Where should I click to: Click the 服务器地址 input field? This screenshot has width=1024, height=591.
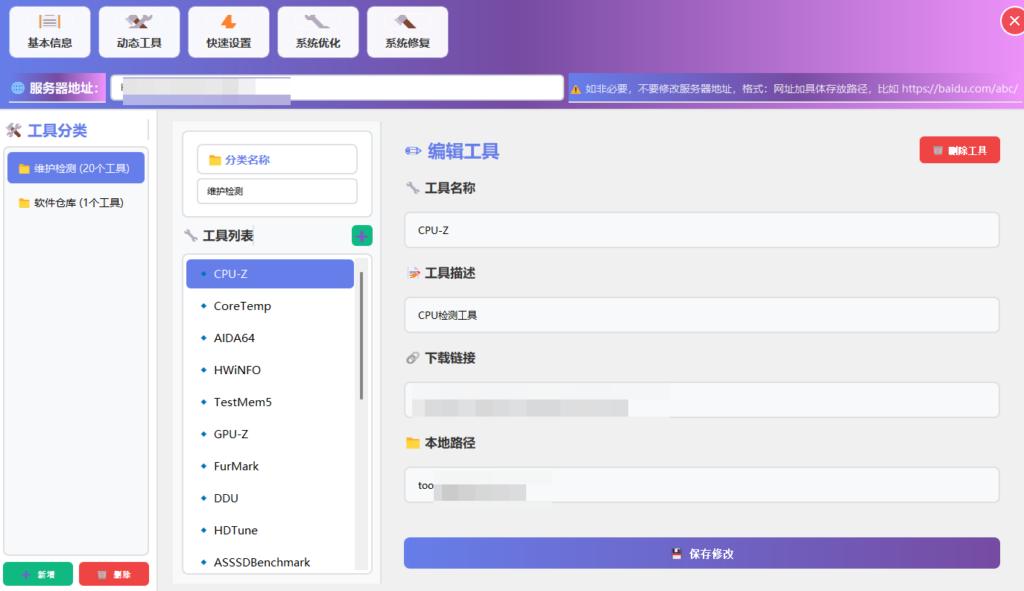click(337, 88)
